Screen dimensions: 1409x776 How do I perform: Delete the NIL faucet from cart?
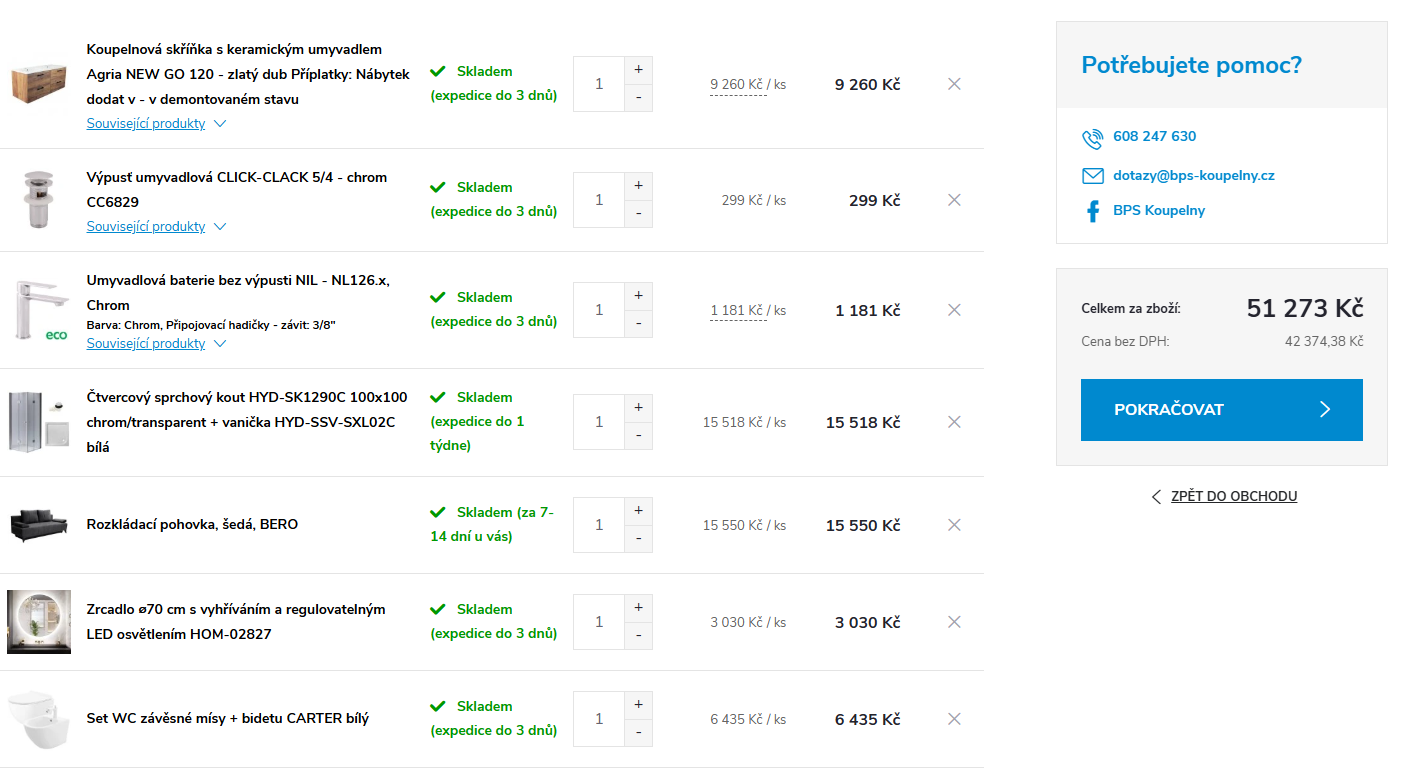pos(954,310)
